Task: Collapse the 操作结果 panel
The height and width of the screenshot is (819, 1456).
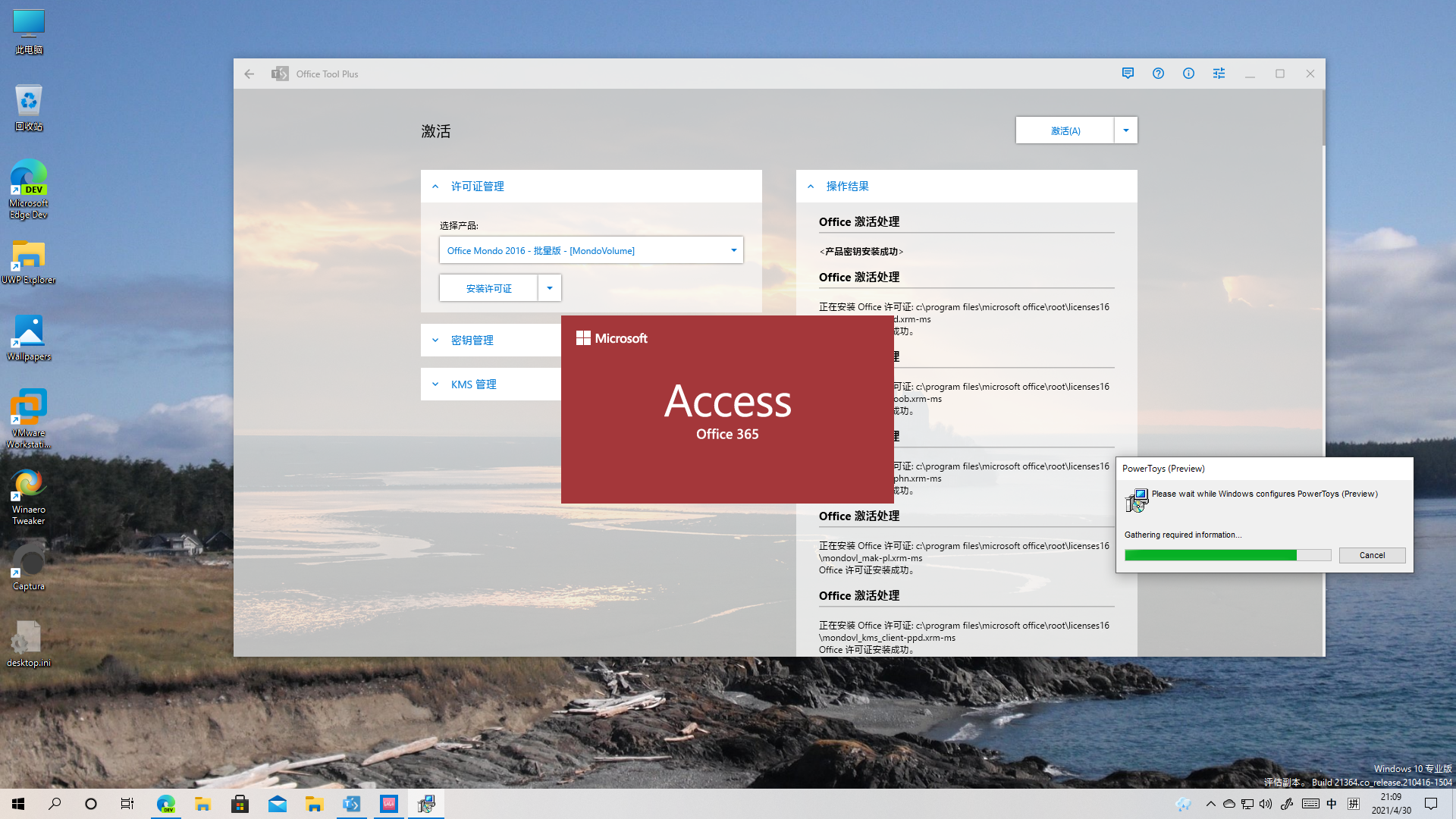Action: click(x=967, y=187)
